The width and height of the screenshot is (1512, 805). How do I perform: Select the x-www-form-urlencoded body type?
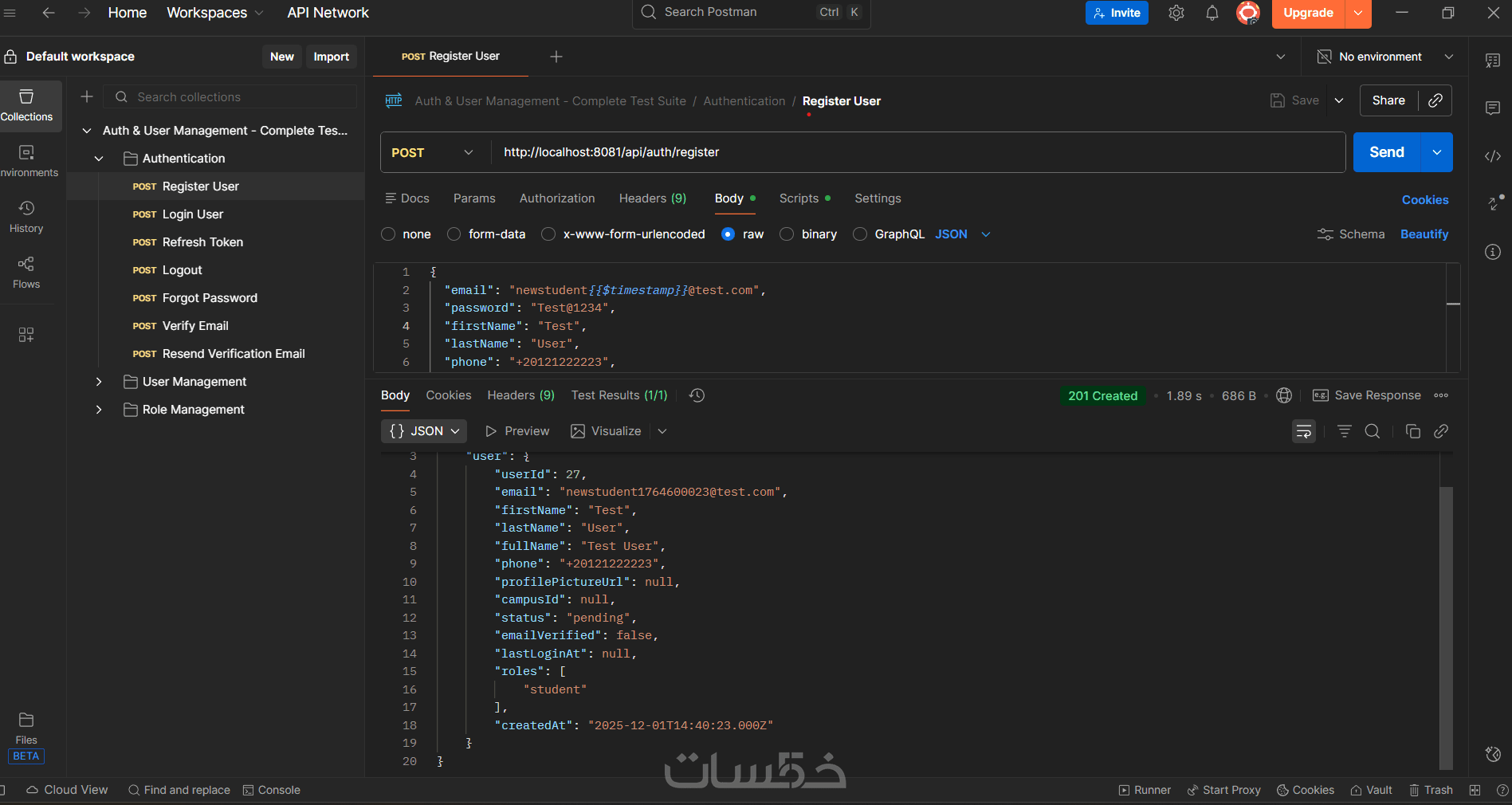pyautogui.click(x=548, y=234)
